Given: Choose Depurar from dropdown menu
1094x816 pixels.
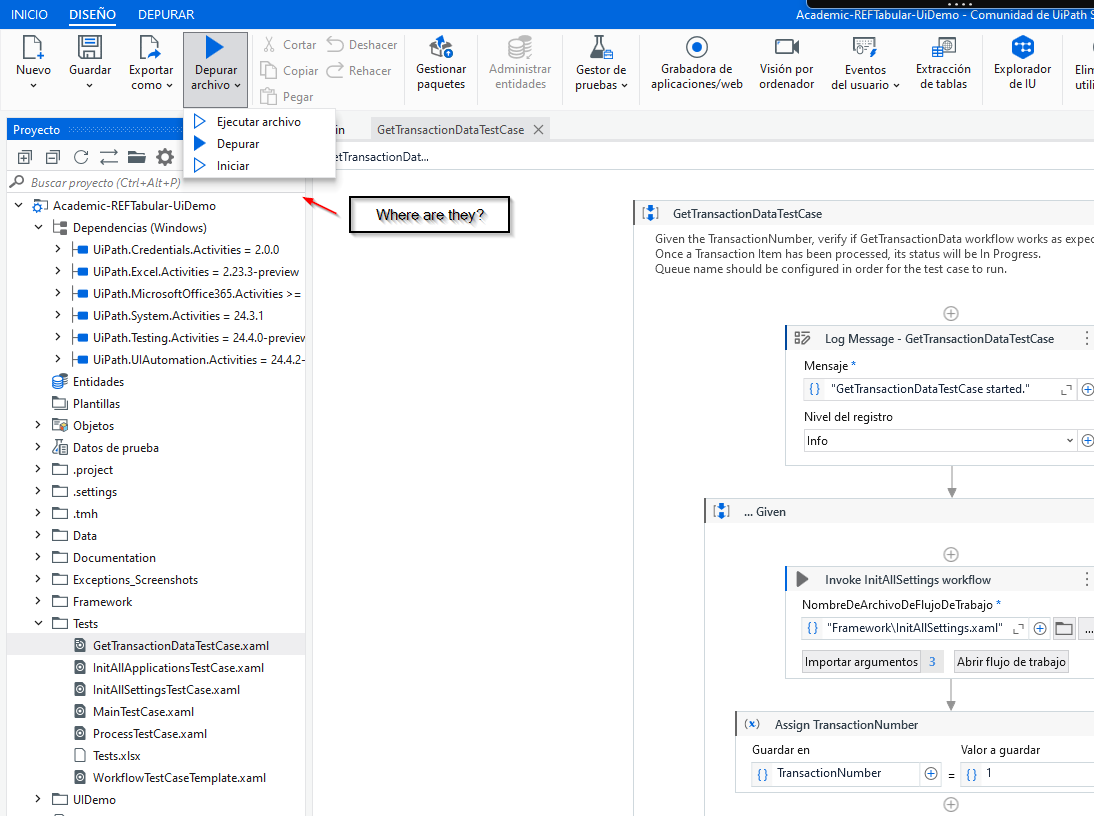Looking at the screenshot, I should 259,144.
